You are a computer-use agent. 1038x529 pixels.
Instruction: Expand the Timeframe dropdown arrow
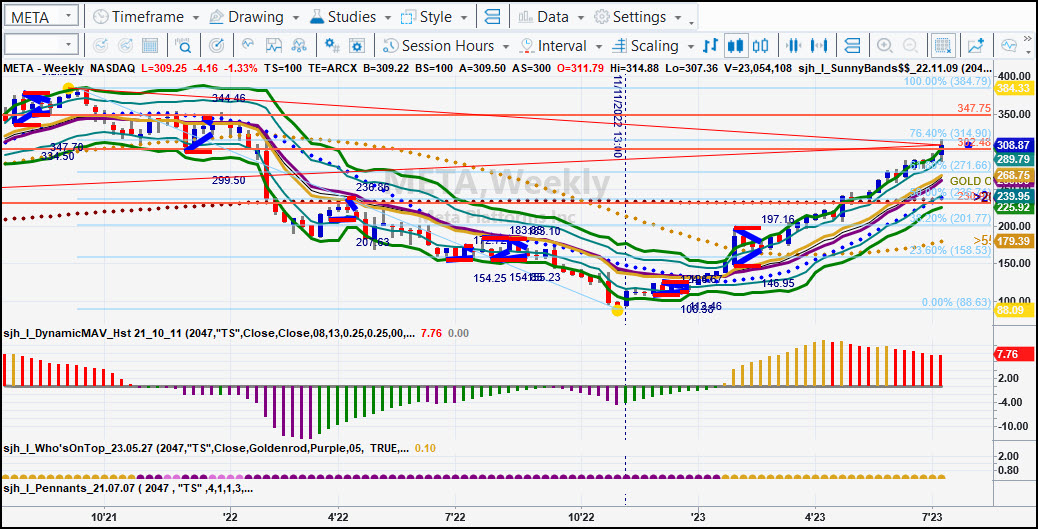195,18
